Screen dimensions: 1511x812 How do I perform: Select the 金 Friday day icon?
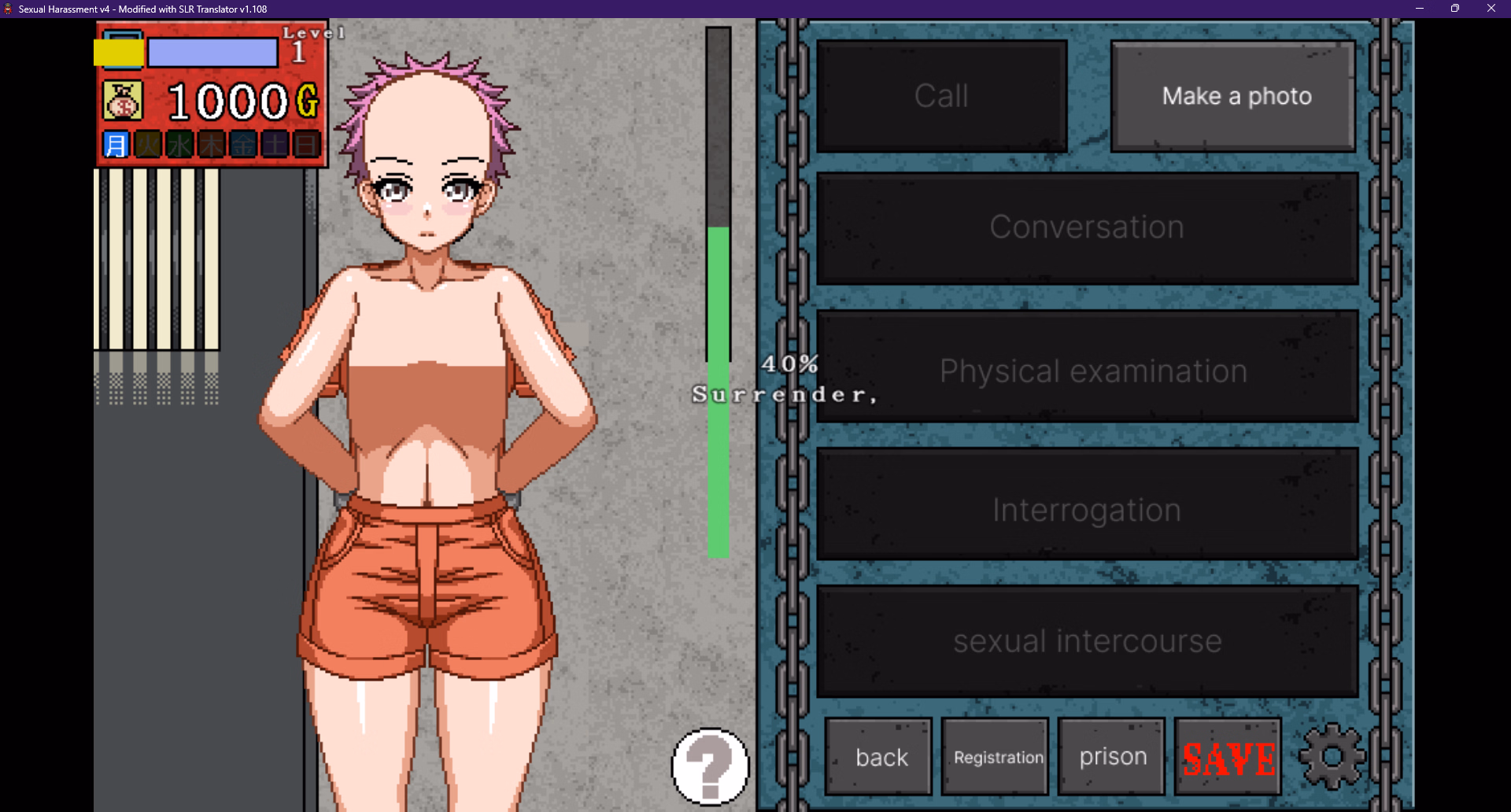243,145
